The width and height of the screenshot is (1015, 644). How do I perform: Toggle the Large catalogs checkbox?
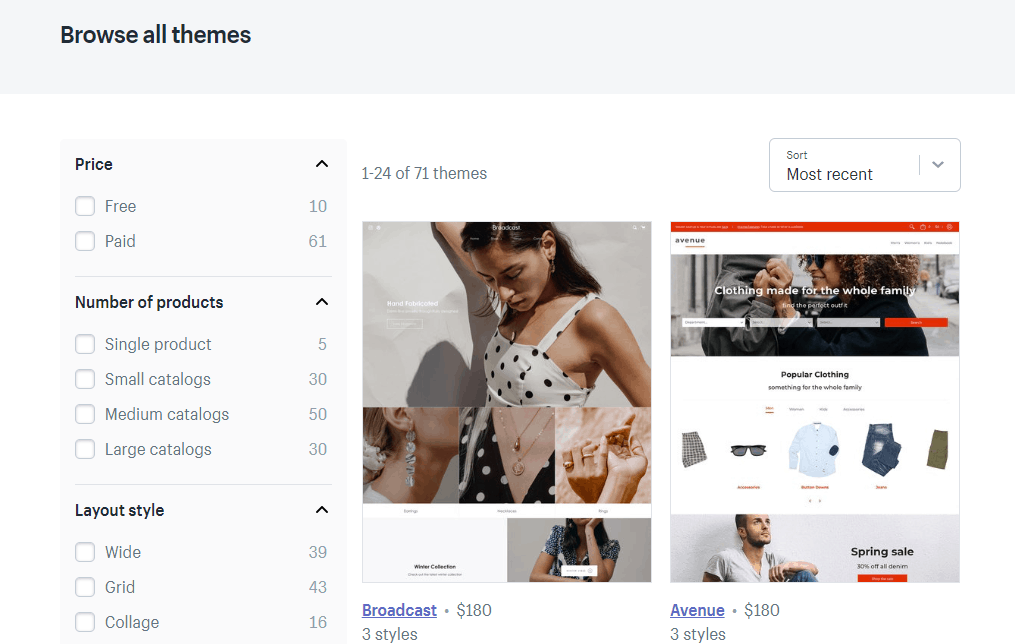tap(85, 449)
